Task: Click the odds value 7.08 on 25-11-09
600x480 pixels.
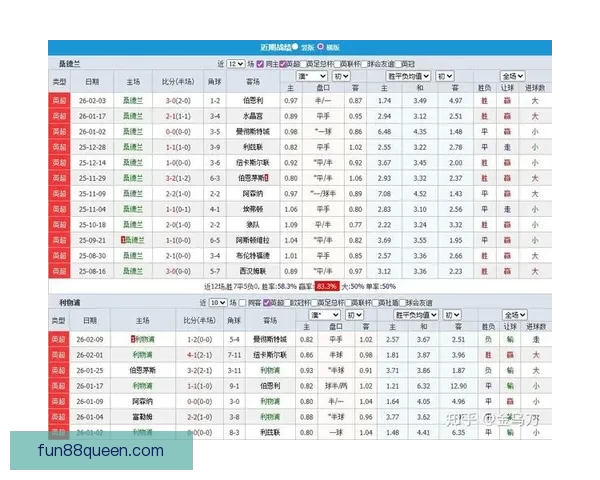Action: [x=384, y=194]
